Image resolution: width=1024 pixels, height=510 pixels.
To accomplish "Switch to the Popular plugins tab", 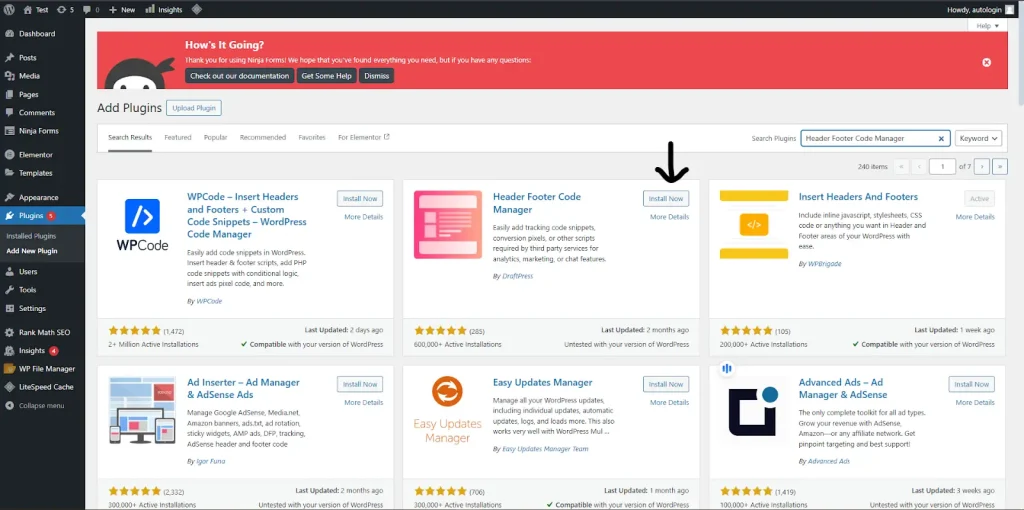I will [x=216, y=137].
